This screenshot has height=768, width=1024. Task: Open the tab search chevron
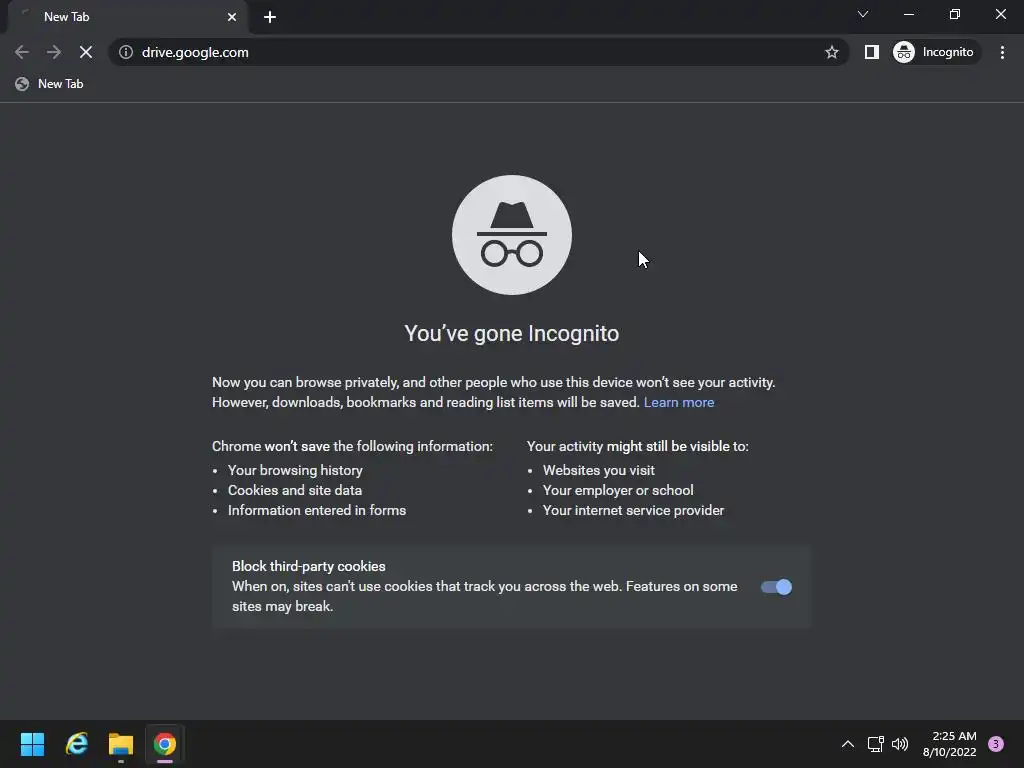click(863, 14)
